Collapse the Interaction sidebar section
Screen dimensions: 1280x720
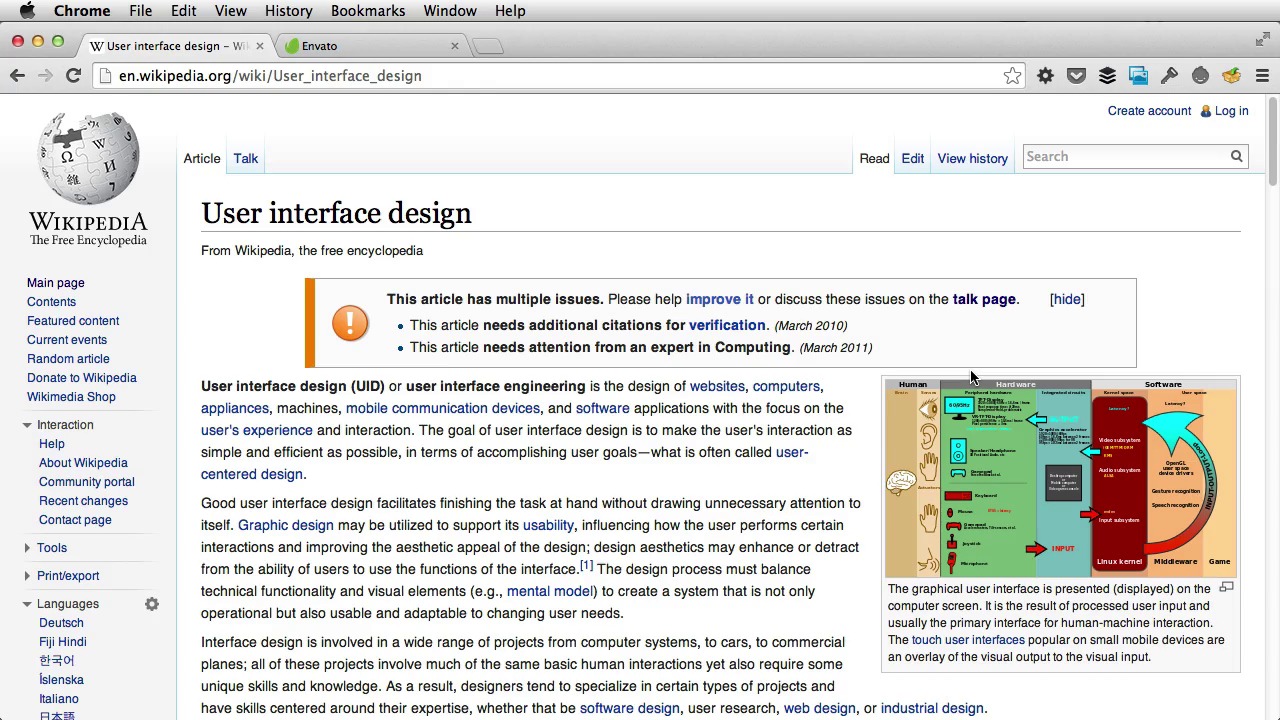[27, 425]
